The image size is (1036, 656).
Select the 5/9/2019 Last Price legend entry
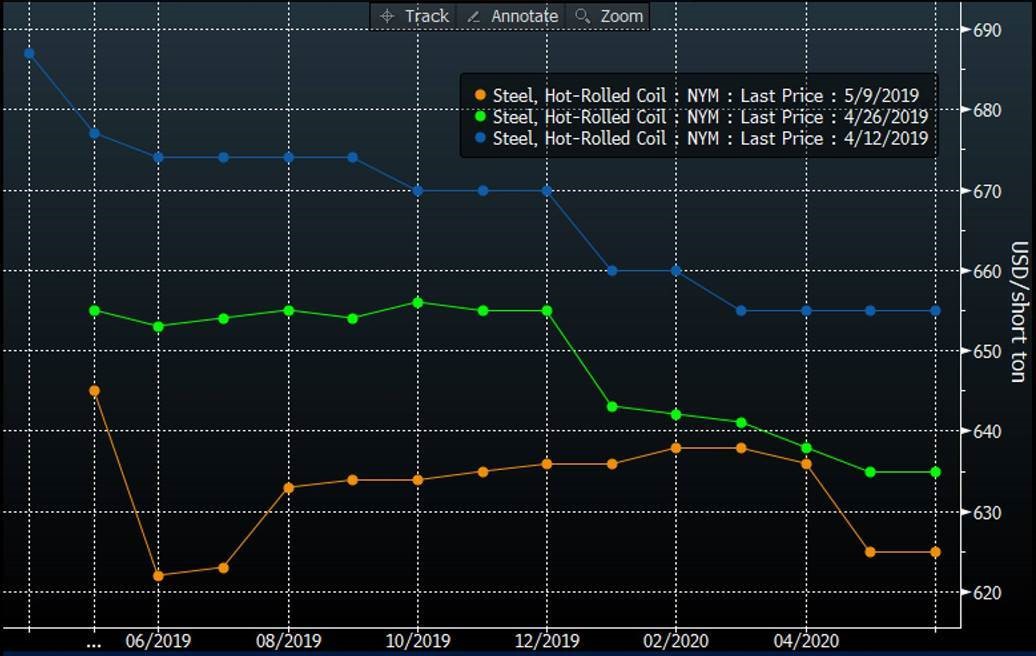point(705,96)
